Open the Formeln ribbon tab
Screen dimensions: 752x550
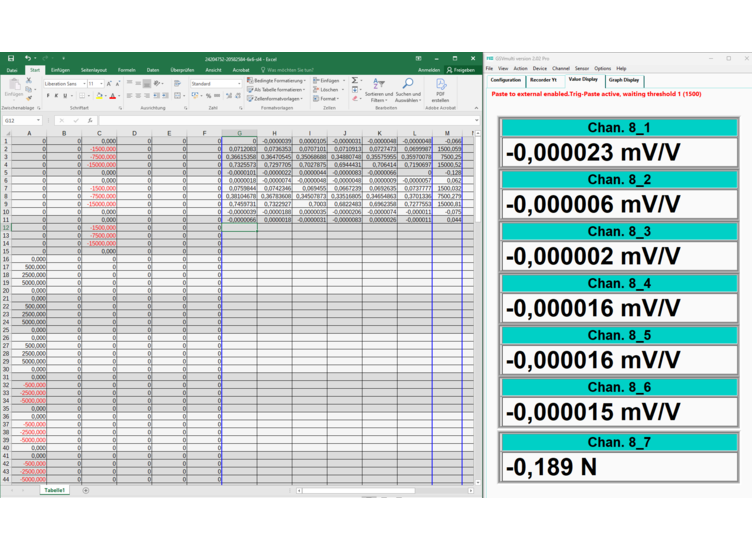(x=126, y=70)
